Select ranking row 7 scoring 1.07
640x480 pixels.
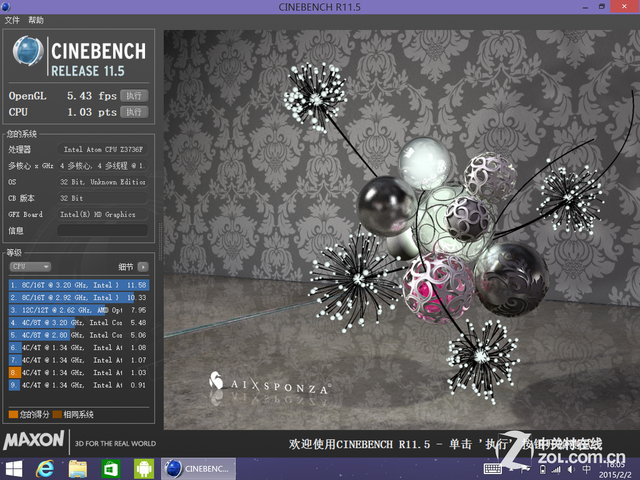(79, 360)
